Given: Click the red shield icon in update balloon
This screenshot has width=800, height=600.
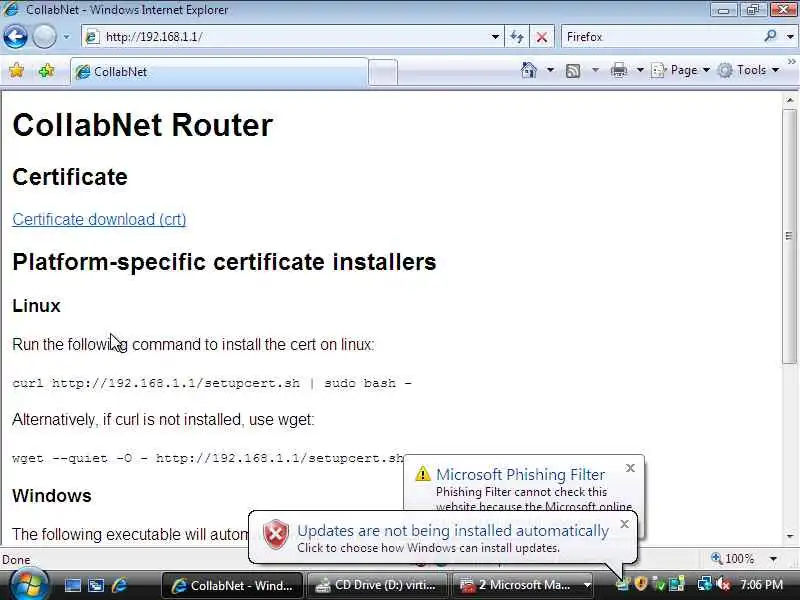Looking at the screenshot, I should pyautogui.click(x=276, y=534).
